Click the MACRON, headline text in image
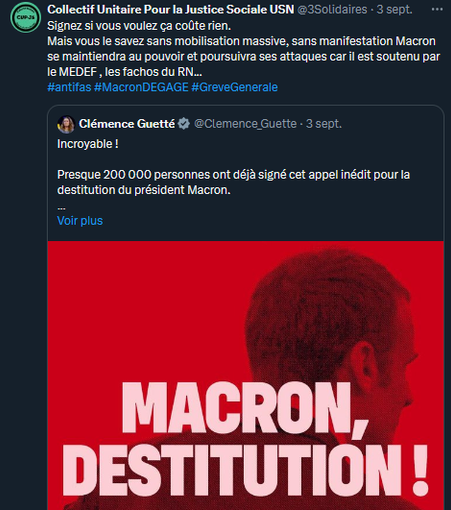Screen dimensions: 451x510 (245, 408)
